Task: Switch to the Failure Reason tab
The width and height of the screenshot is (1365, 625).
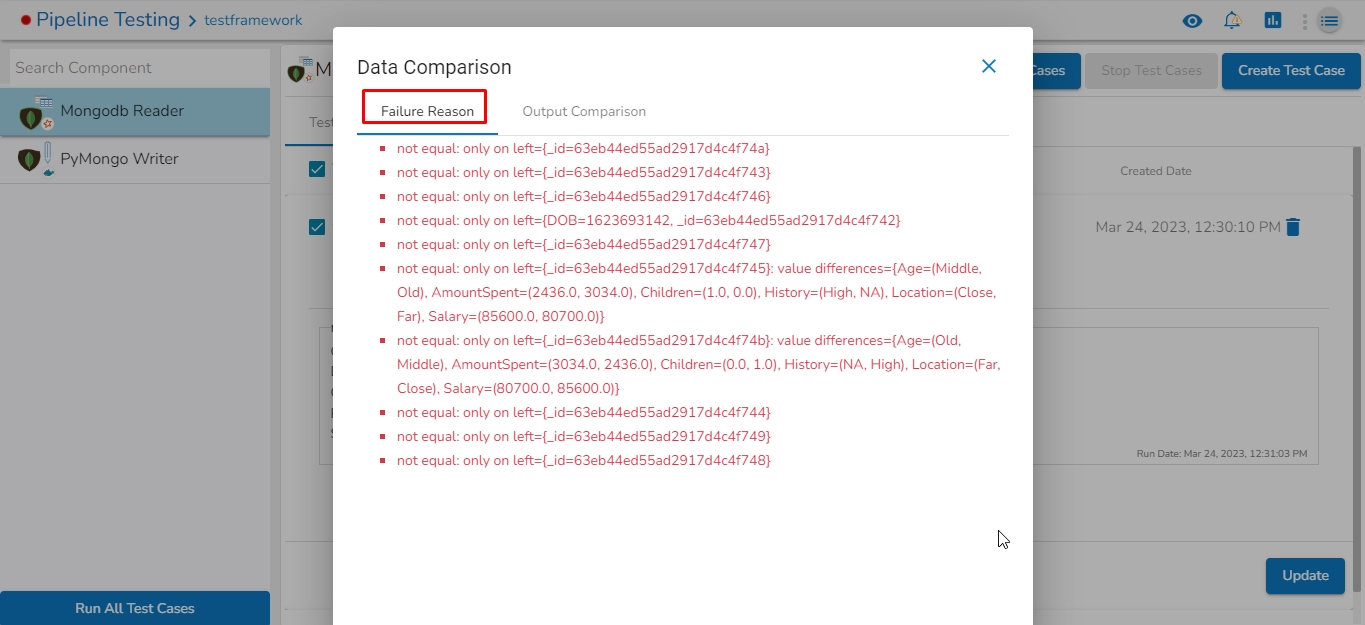Action: (427, 111)
